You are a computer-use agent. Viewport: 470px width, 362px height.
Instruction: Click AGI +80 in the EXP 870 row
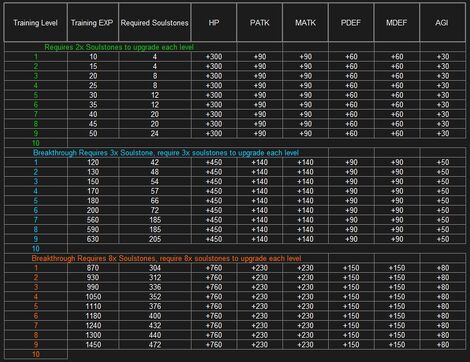443,268
